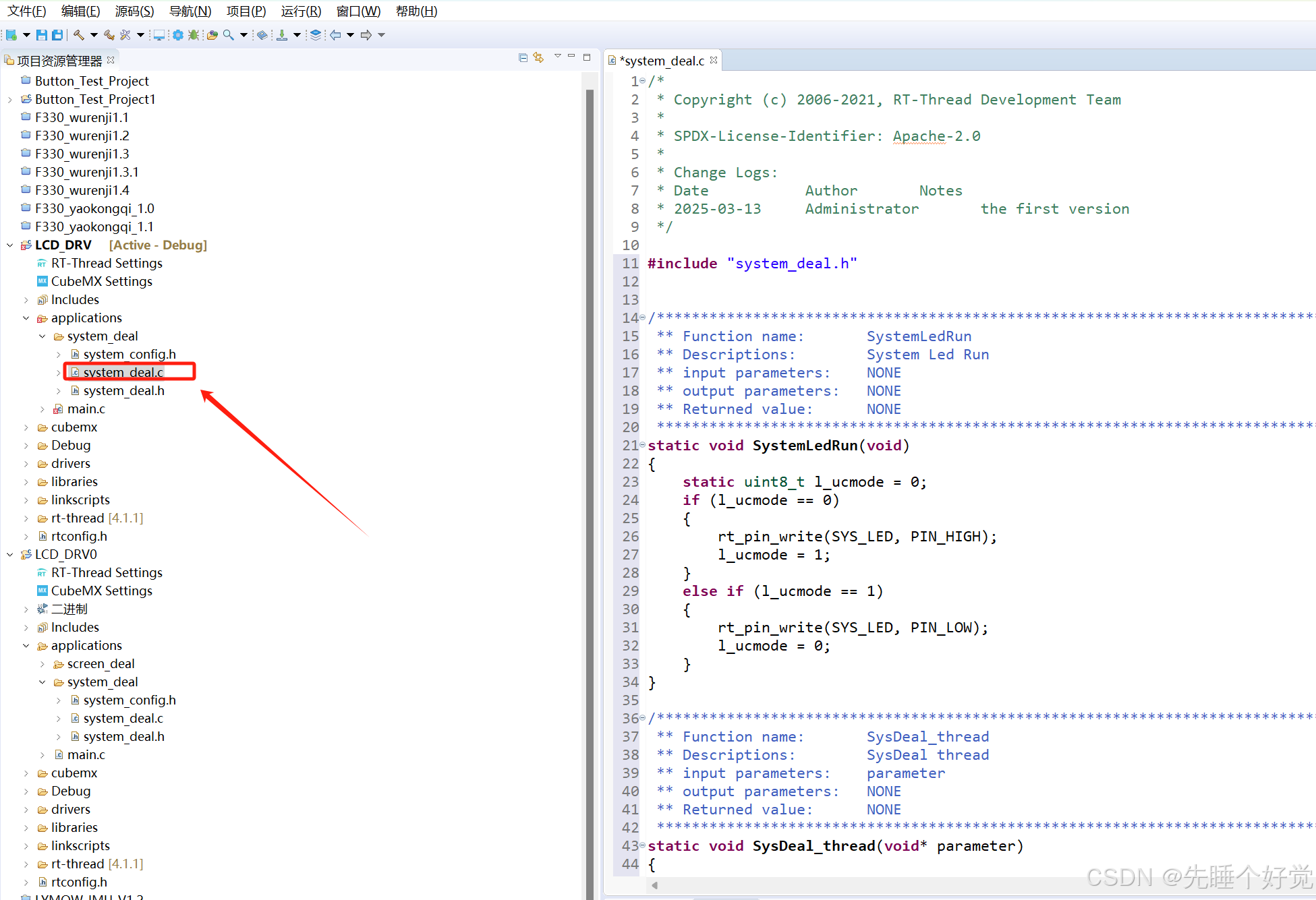1316x900 pixels.
Task: Click the hammer Build icon
Action: pos(79,35)
